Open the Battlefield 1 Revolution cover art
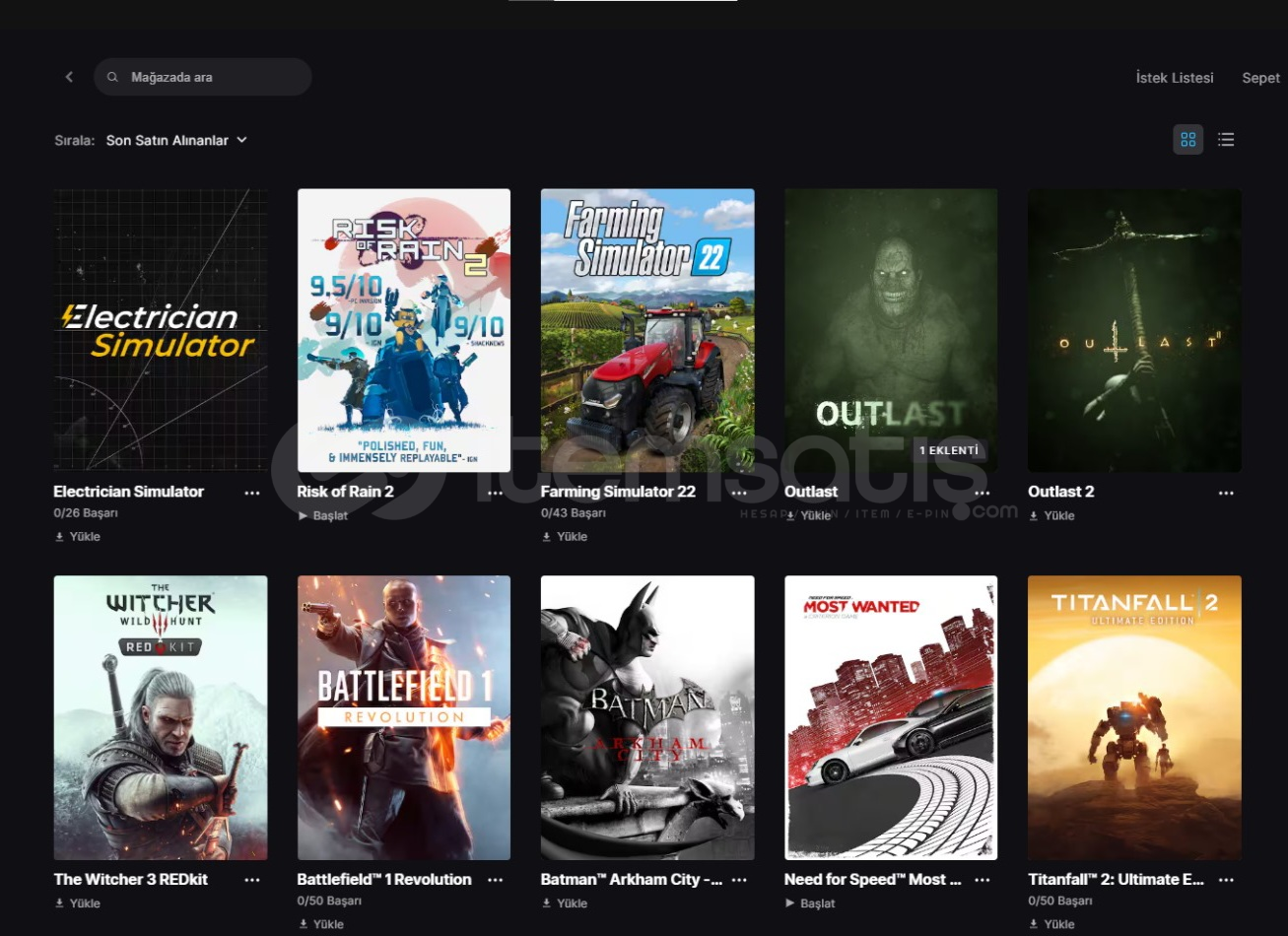 [x=404, y=717]
